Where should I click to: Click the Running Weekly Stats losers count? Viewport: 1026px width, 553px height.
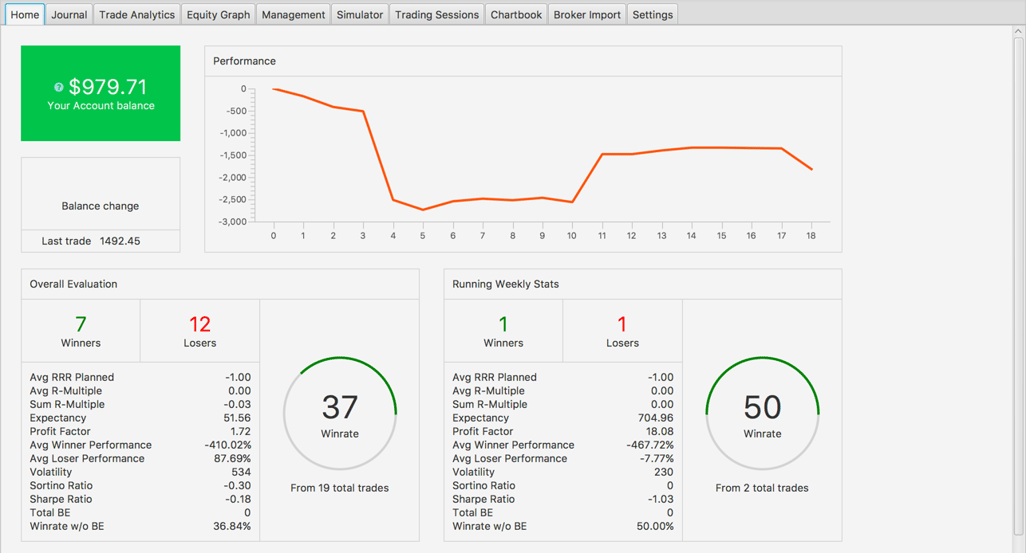coord(622,325)
